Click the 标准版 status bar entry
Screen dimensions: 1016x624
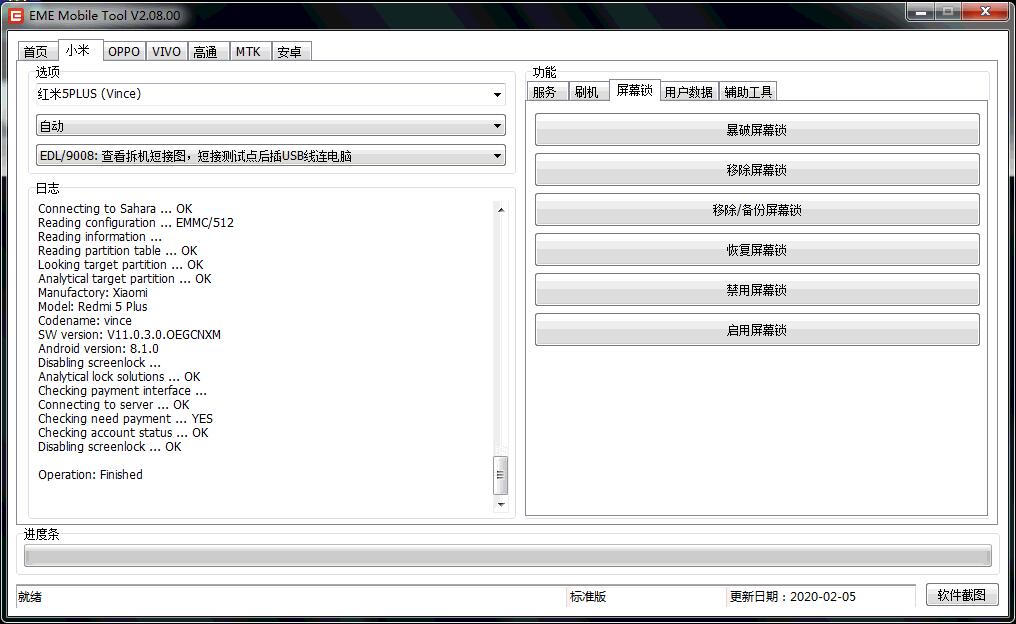tap(588, 597)
